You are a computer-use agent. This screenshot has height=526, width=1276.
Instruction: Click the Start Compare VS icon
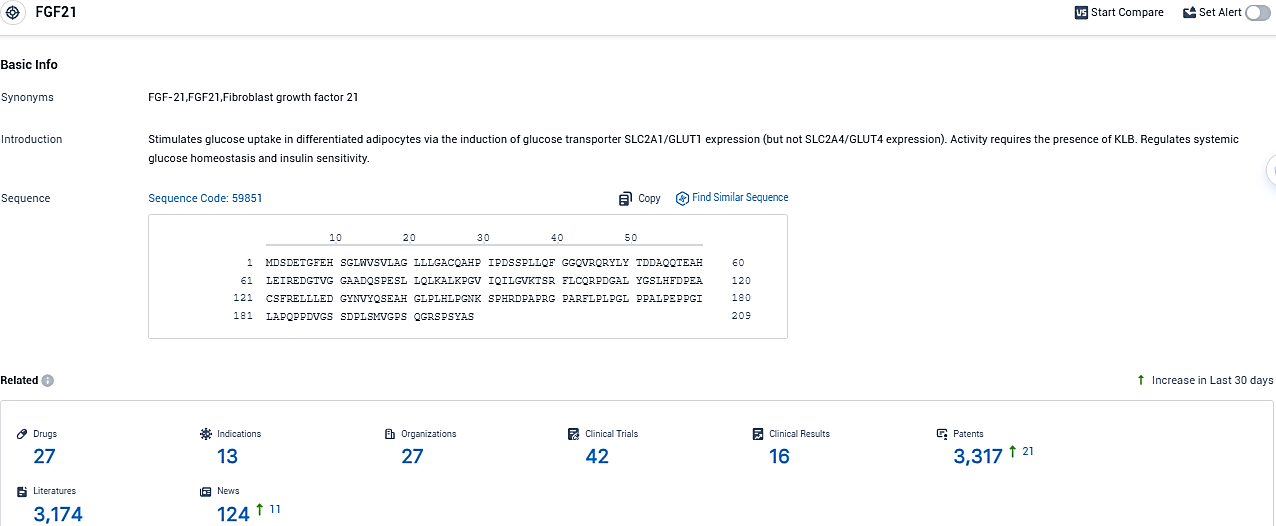[1081, 12]
